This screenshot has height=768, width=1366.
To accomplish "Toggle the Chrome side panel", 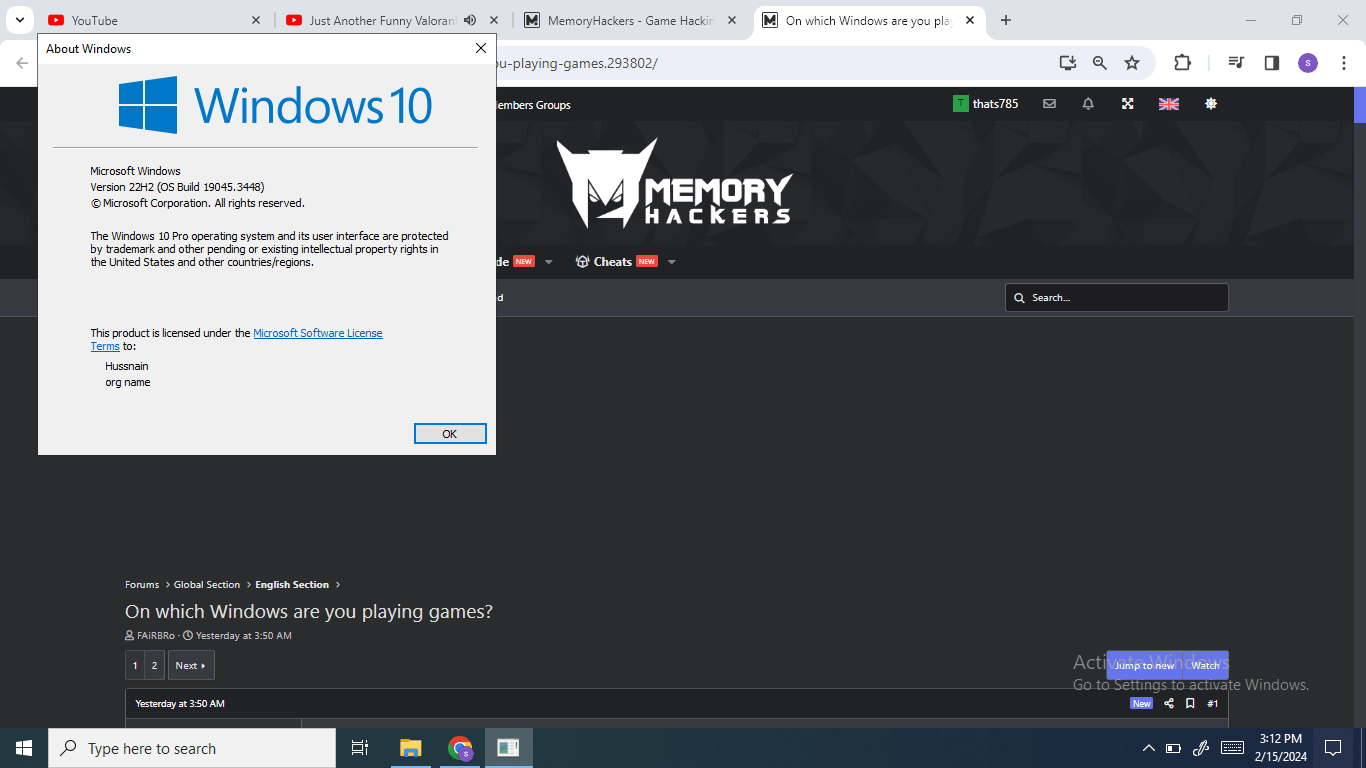I will click(1272, 63).
